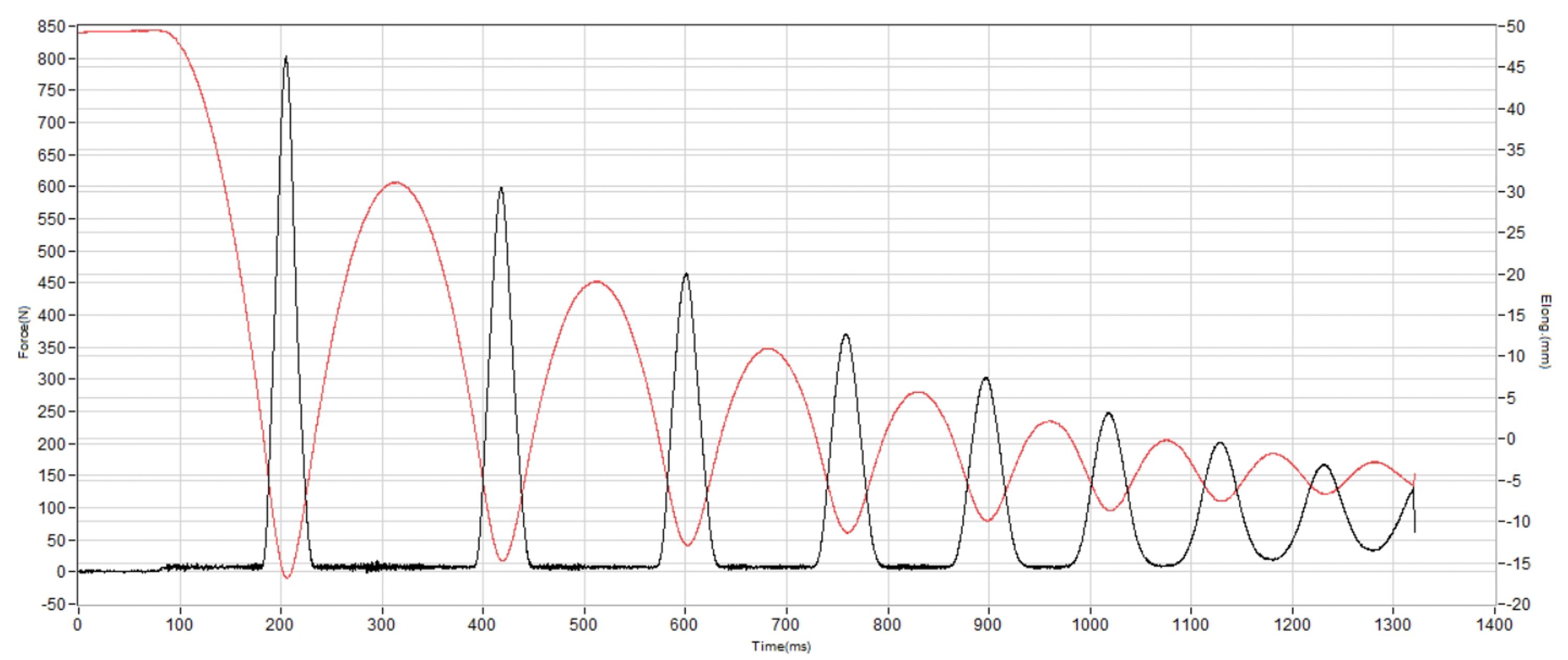Image resolution: width=1568 pixels, height=660 pixels.
Task: Click the red curve's flat plateau at the chart start
Action: tap(122, 31)
